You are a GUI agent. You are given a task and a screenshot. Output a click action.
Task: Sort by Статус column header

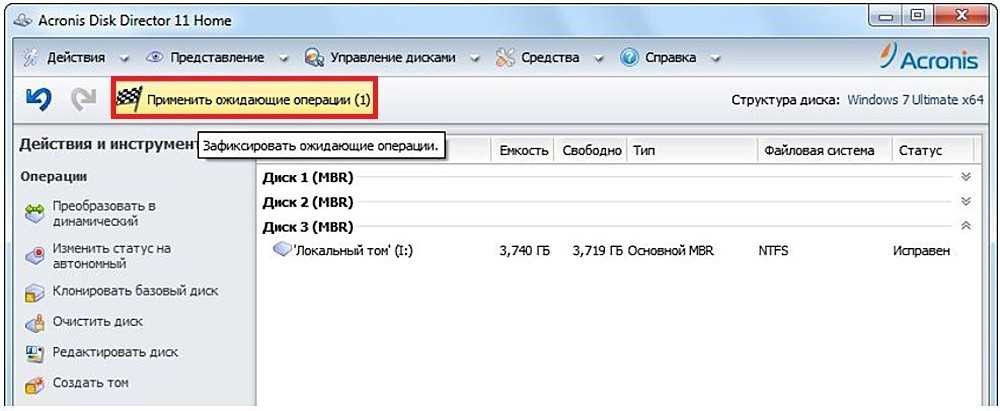click(x=933, y=151)
